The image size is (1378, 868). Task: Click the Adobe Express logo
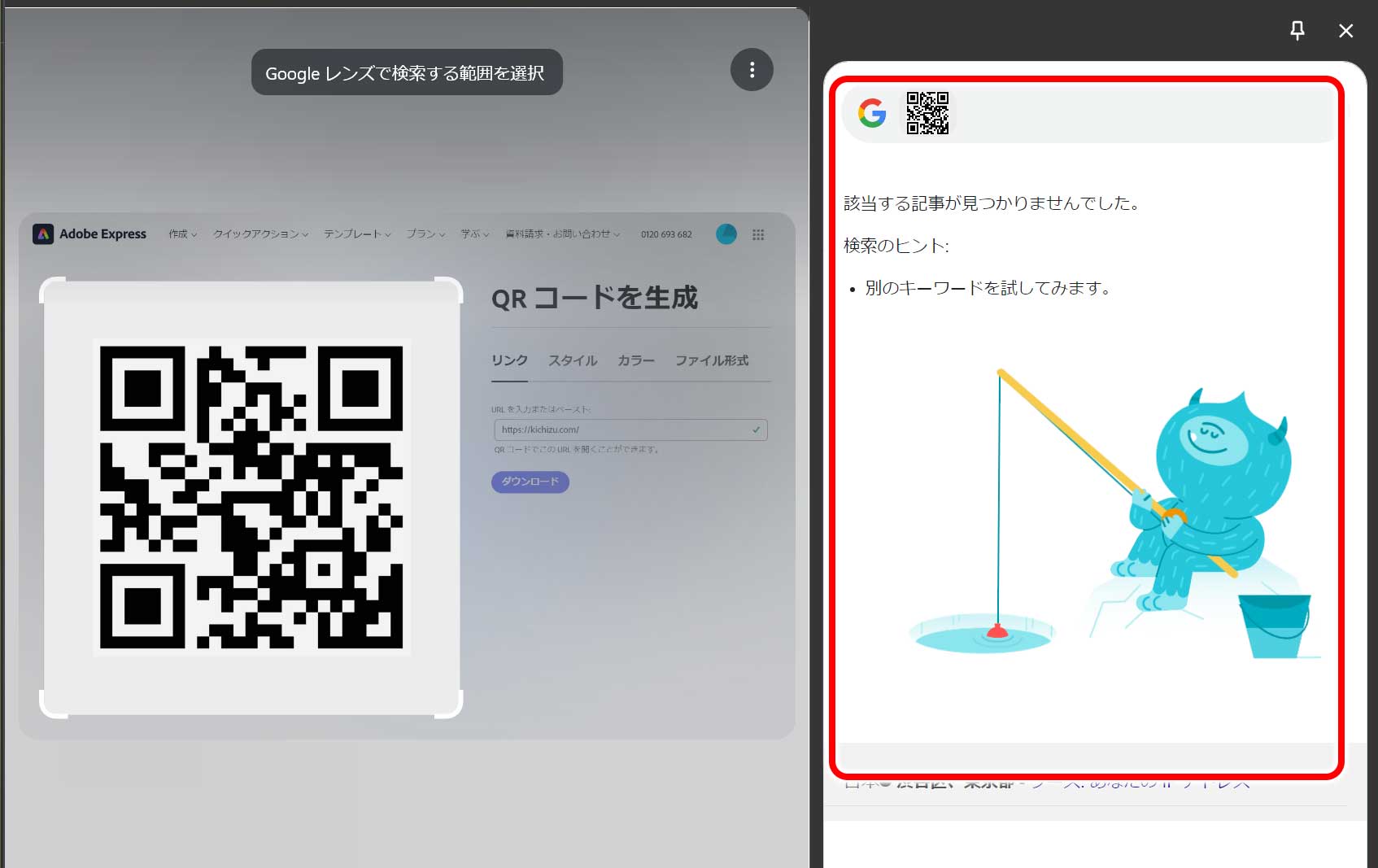89,234
